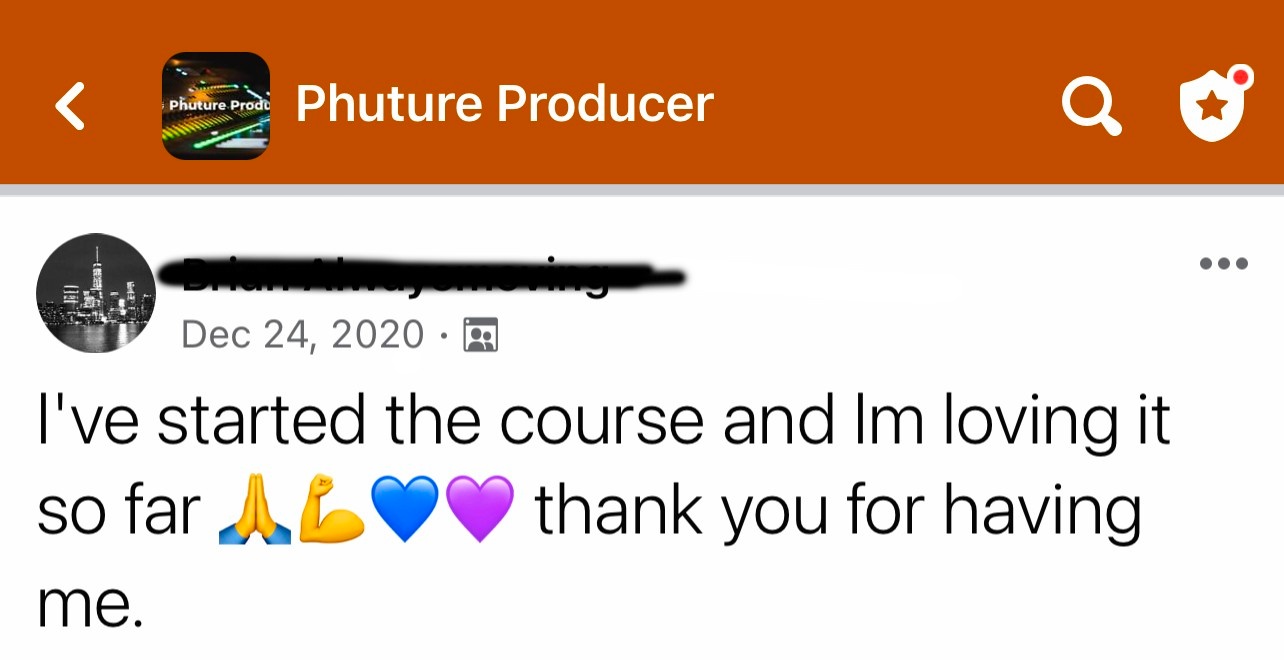Click the Dec 24, 2020 timestamp
1284x660 pixels.
coord(303,334)
